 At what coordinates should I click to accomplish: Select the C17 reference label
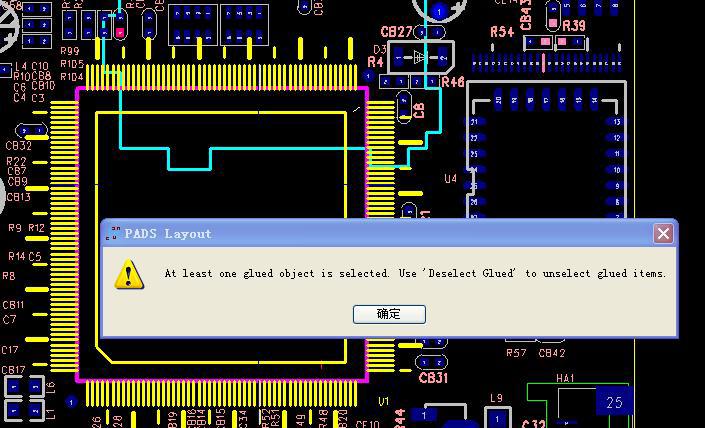10,350
